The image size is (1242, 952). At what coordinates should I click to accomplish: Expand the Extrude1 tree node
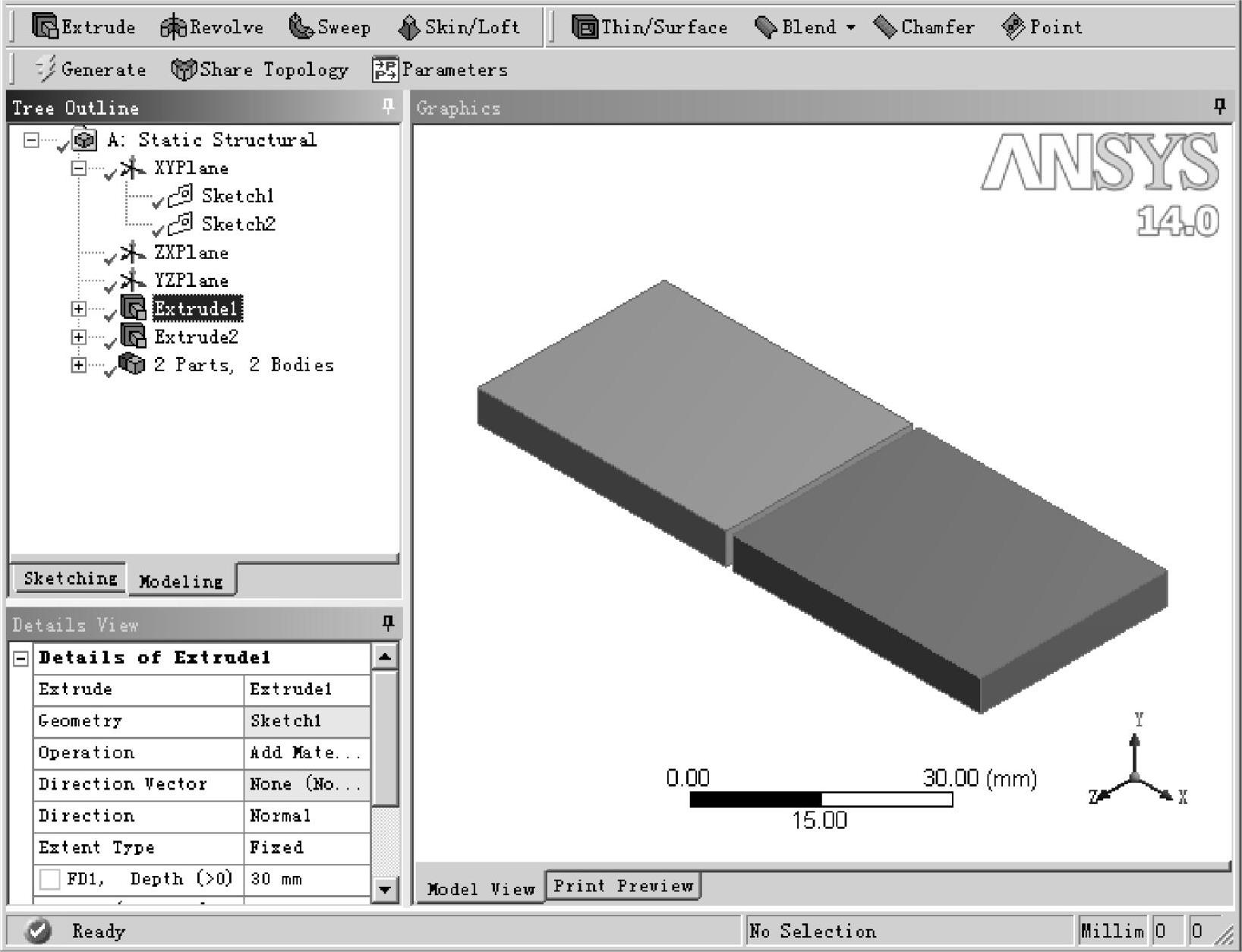[x=79, y=308]
